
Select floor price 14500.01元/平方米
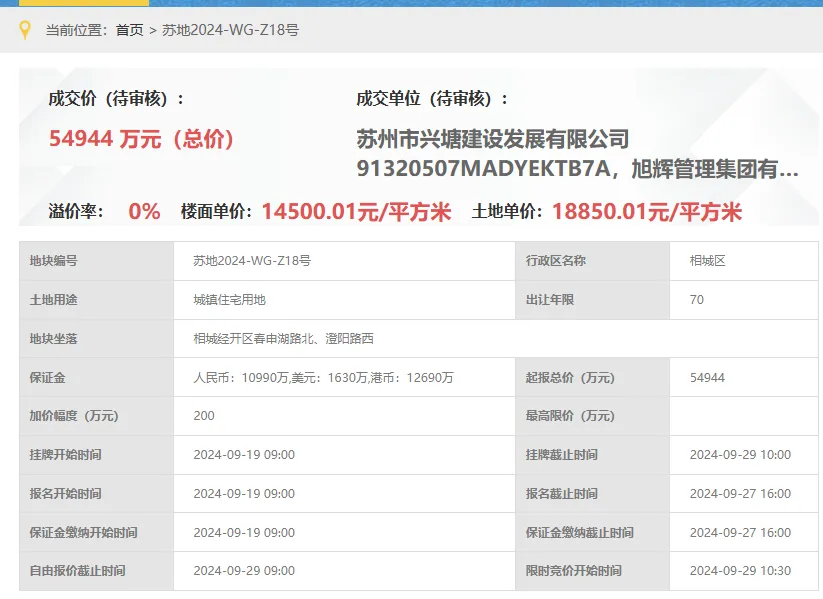point(356,212)
